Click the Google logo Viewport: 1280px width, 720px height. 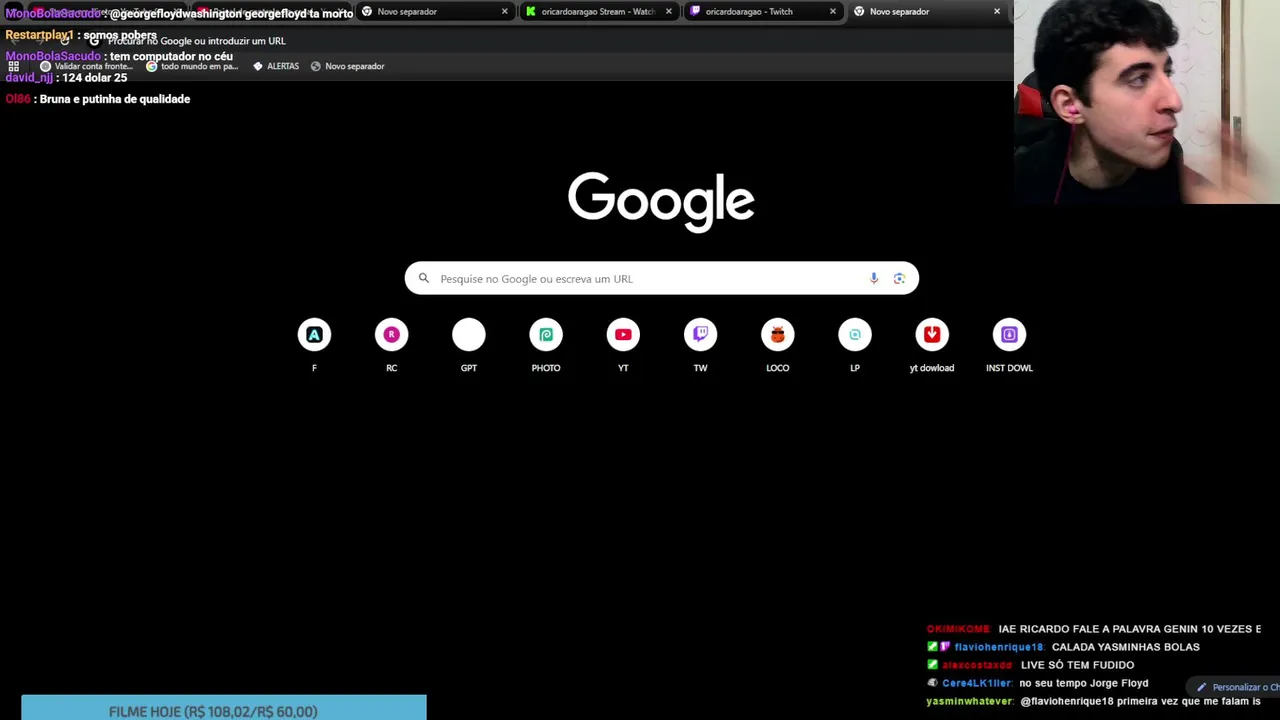[x=661, y=201]
